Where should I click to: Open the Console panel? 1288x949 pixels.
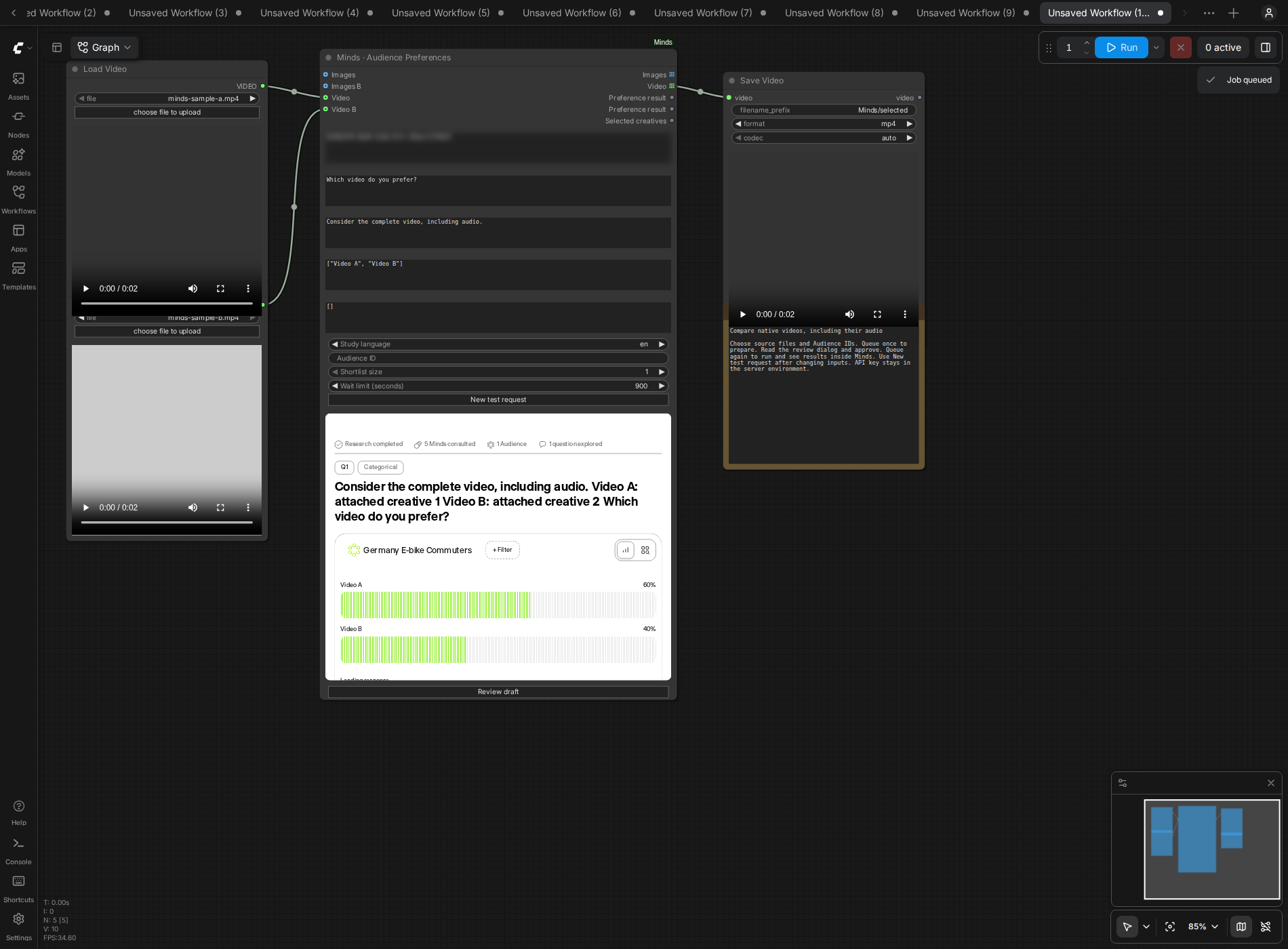pos(18,851)
